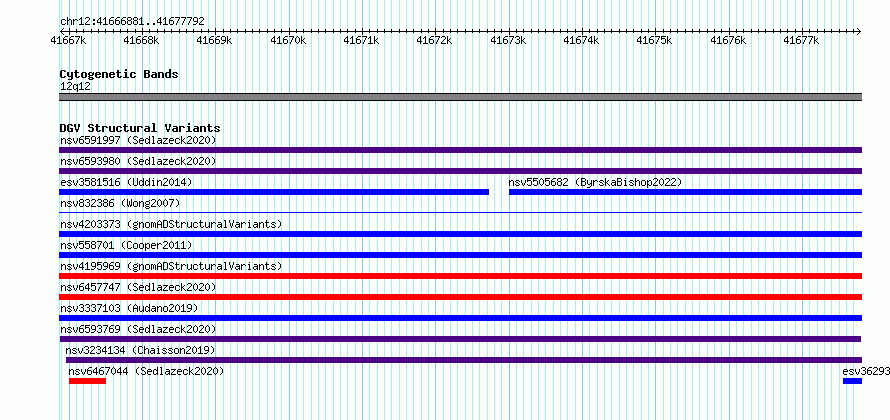Select the esv3581516 blue variant bar
890x420 pixels.
coord(274,192)
